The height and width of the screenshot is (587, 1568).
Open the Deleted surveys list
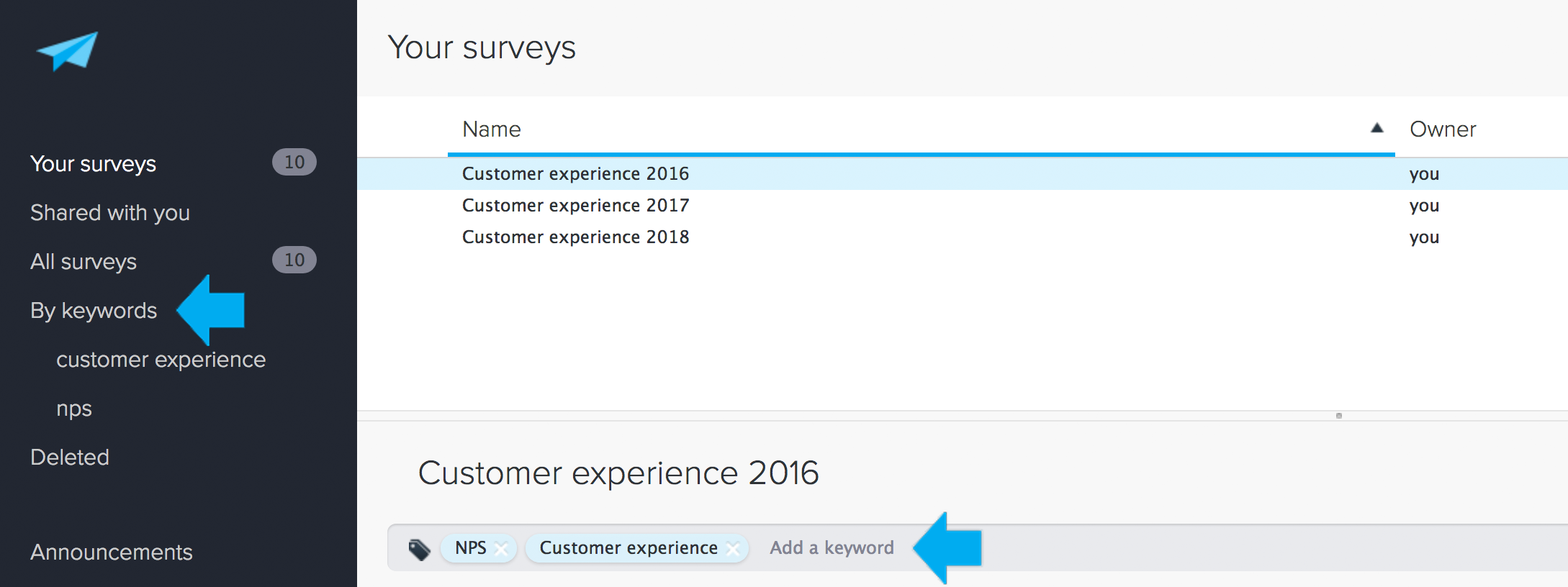point(70,458)
